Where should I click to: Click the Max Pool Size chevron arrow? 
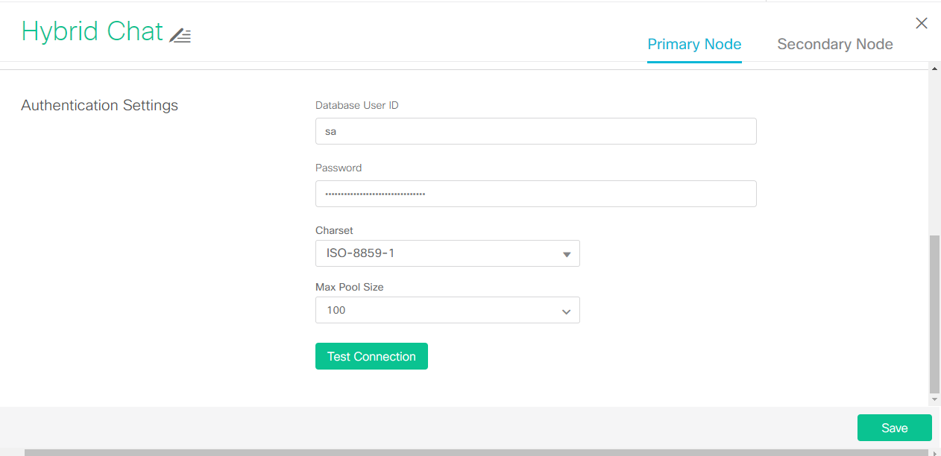[x=566, y=312]
